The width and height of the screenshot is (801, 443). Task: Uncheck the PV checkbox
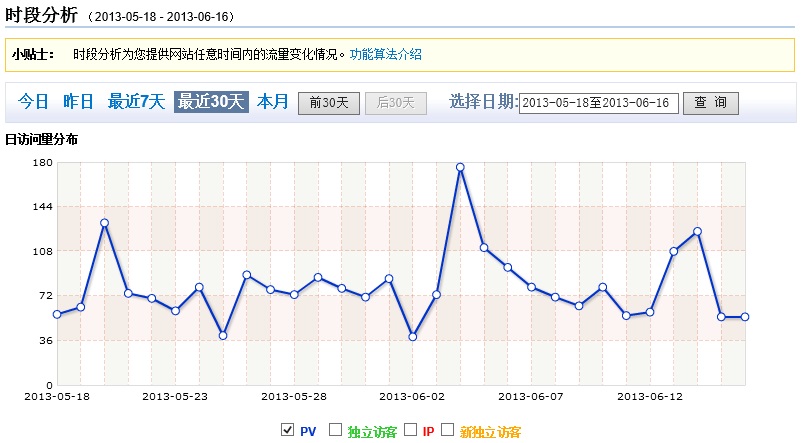pos(288,431)
